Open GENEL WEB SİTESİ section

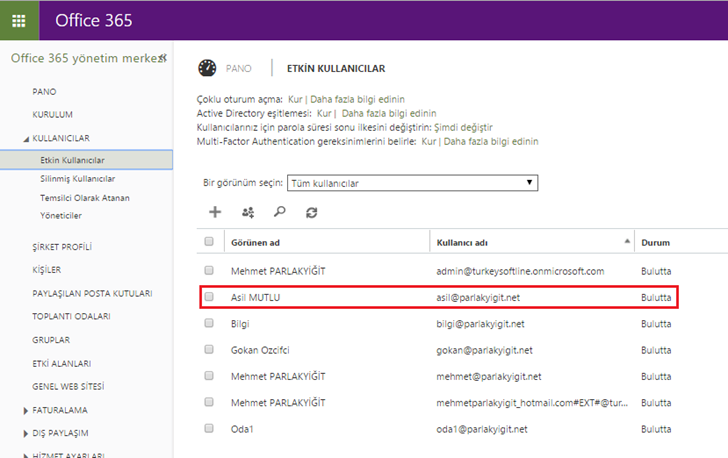[68, 386]
